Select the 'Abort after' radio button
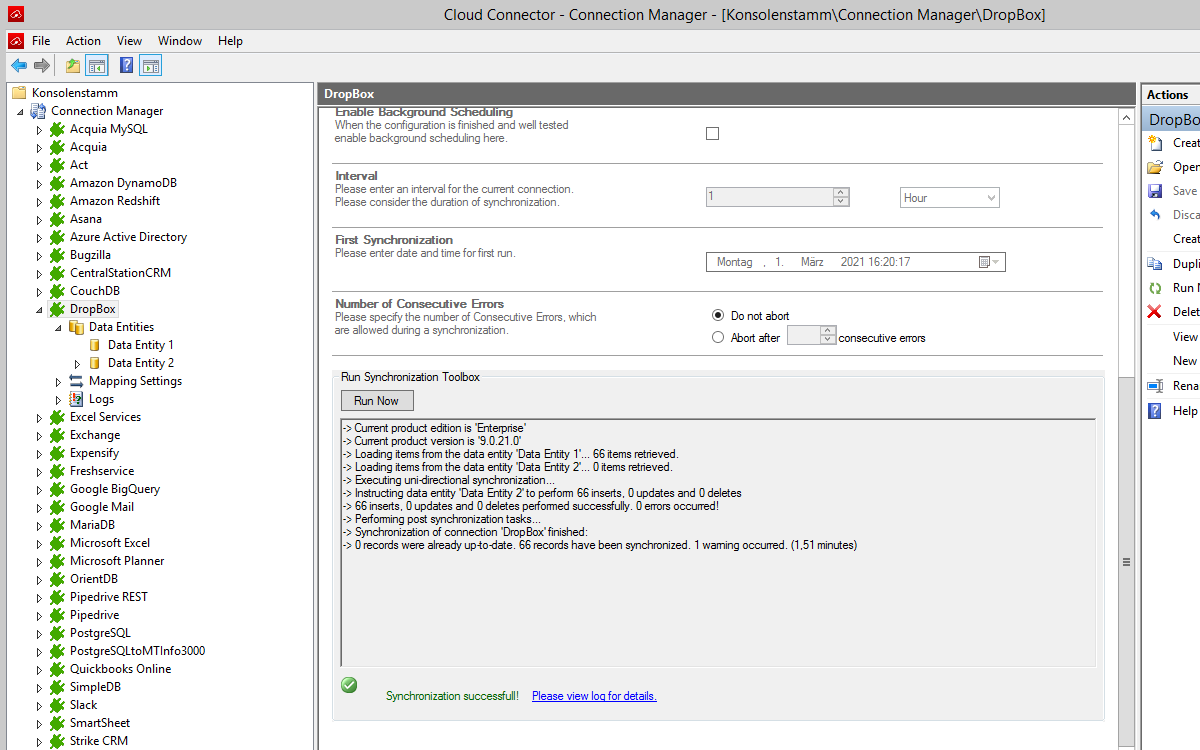 click(718, 338)
